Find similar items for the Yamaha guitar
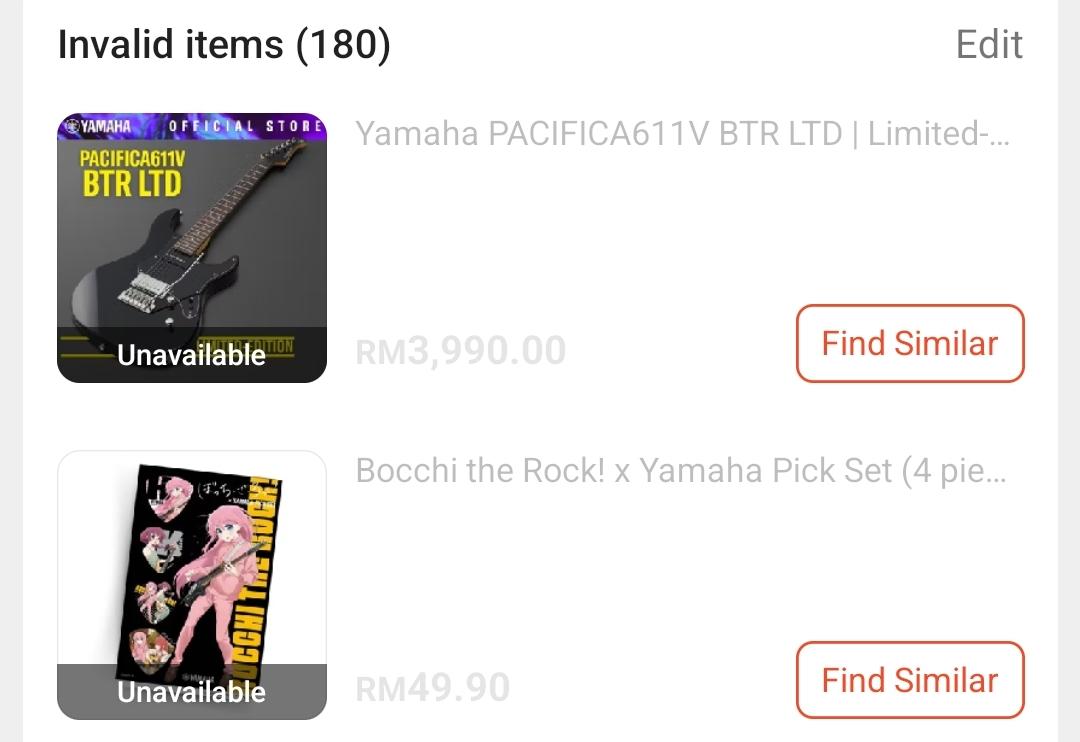The width and height of the screenshot is (1080, 742). (x=910, y=344)
